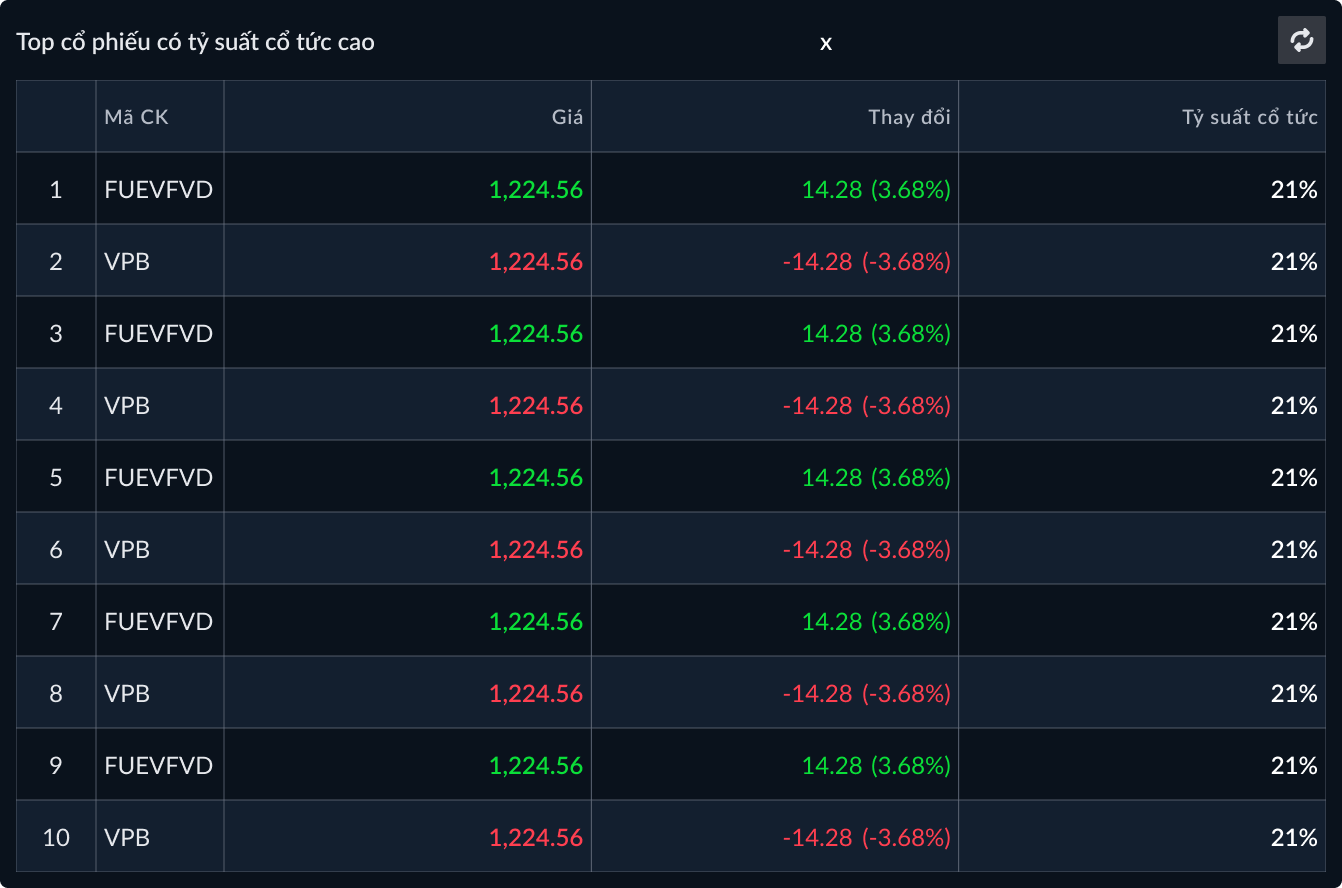Viewport: 1342px width, 888px height.
Task: Click the red change value in row 6
Action: pos(866,549)
